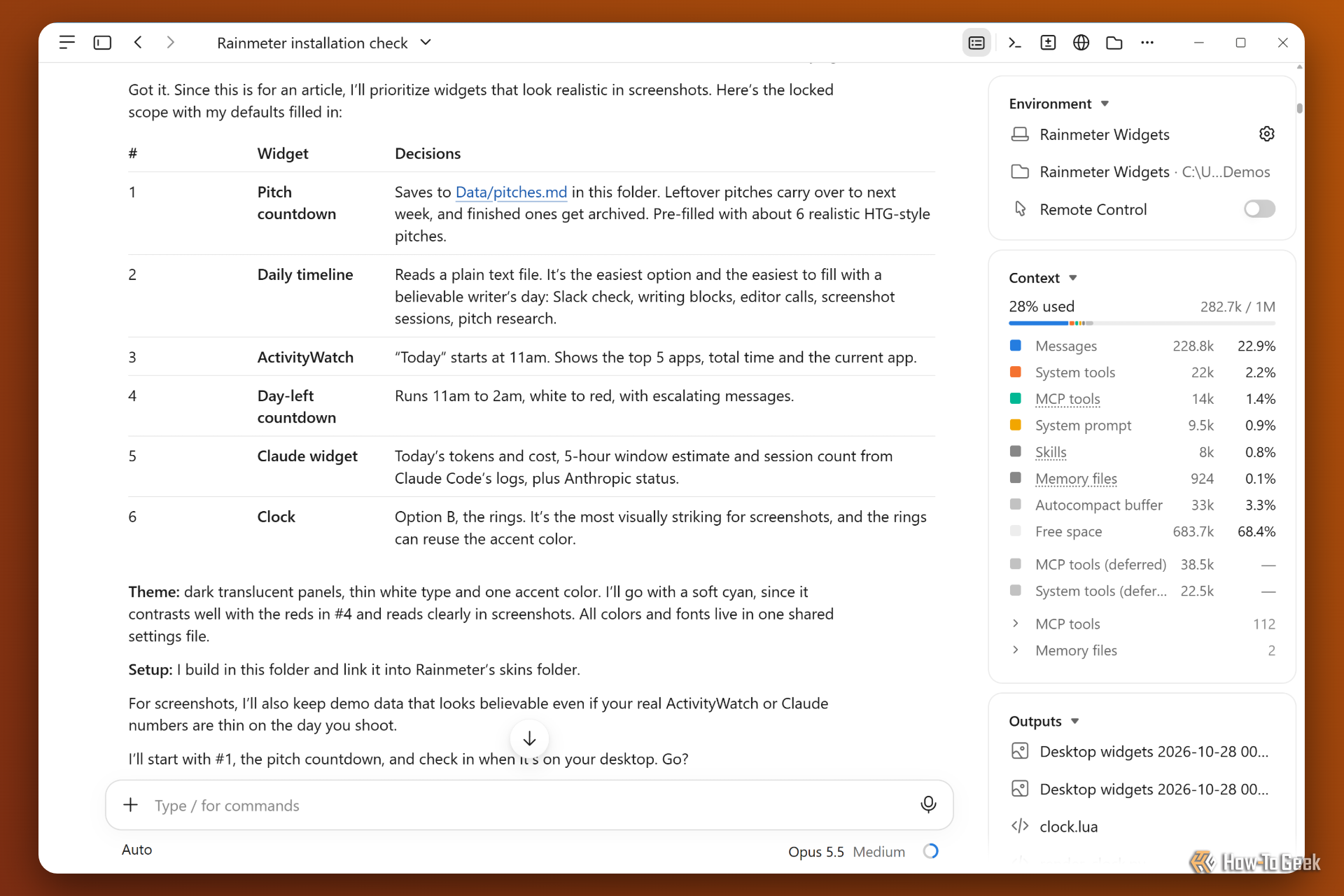The height and width of the screenshot is (896, 1344).
Task: Toggle the sidebar panel icon
Action: click(x=102, y=43)
